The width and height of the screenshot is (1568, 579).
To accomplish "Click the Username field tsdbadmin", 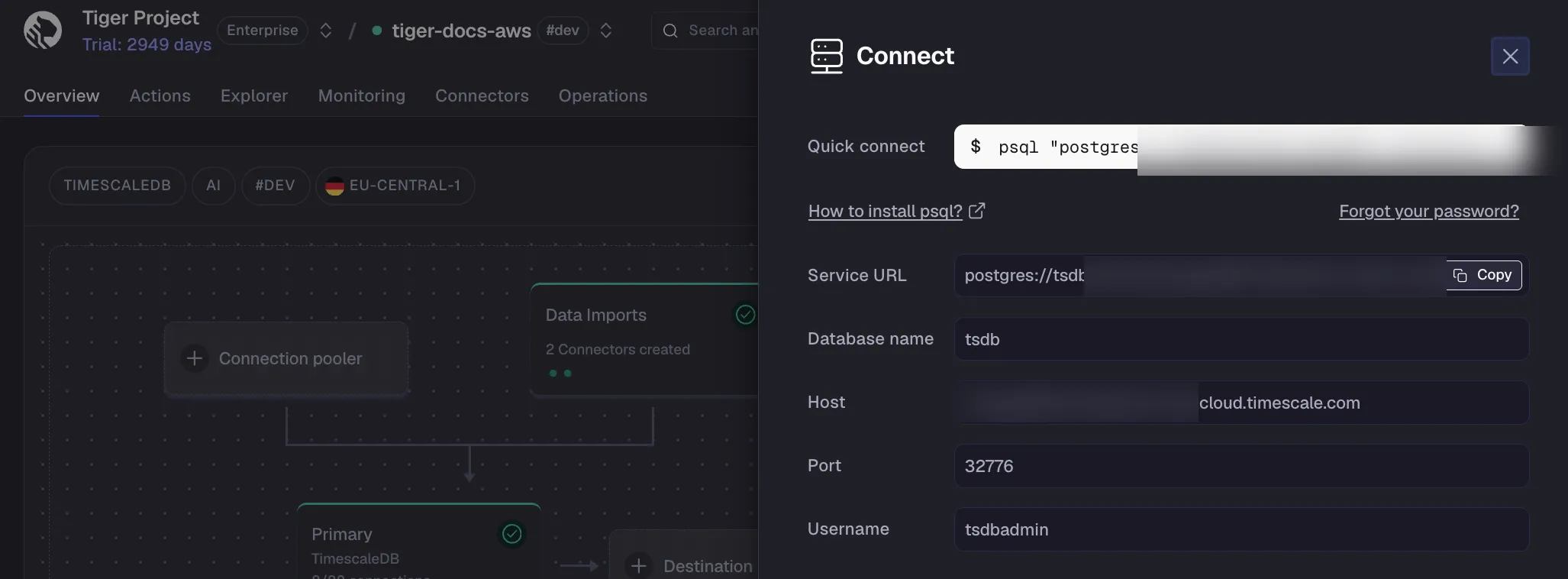I will tap(1241, 529).
